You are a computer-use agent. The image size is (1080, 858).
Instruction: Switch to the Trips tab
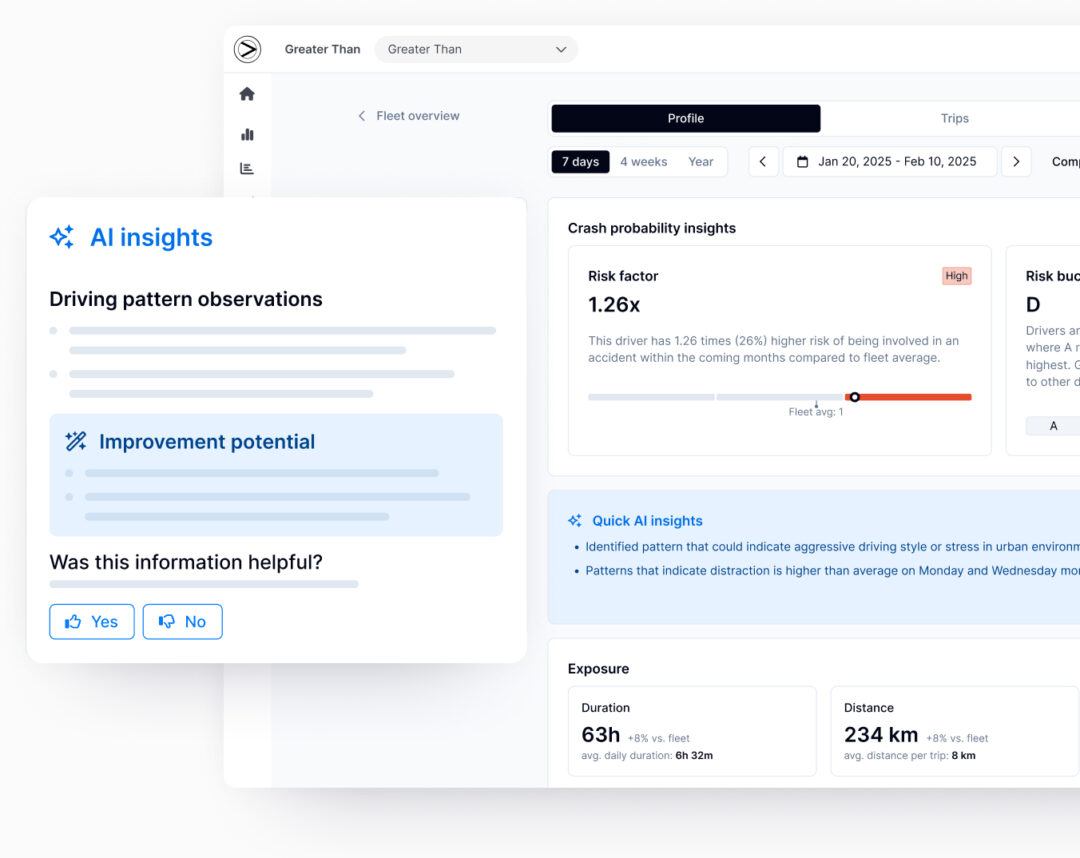pyautogui.click(x=955, y=118)
